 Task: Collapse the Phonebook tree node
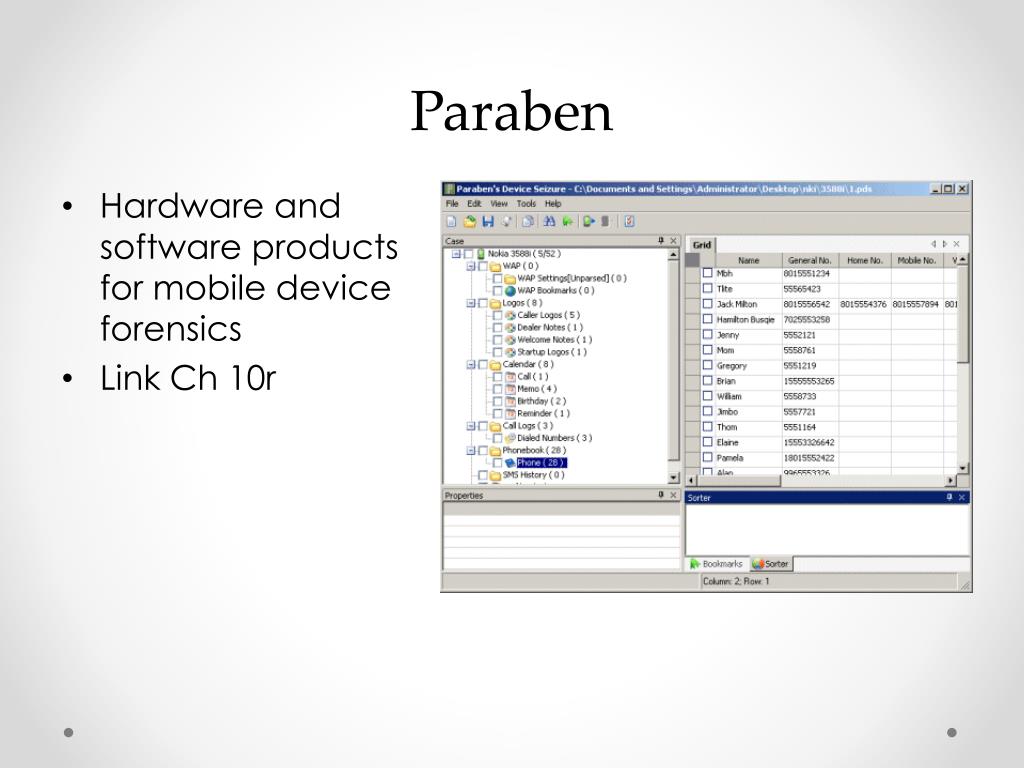471,451
